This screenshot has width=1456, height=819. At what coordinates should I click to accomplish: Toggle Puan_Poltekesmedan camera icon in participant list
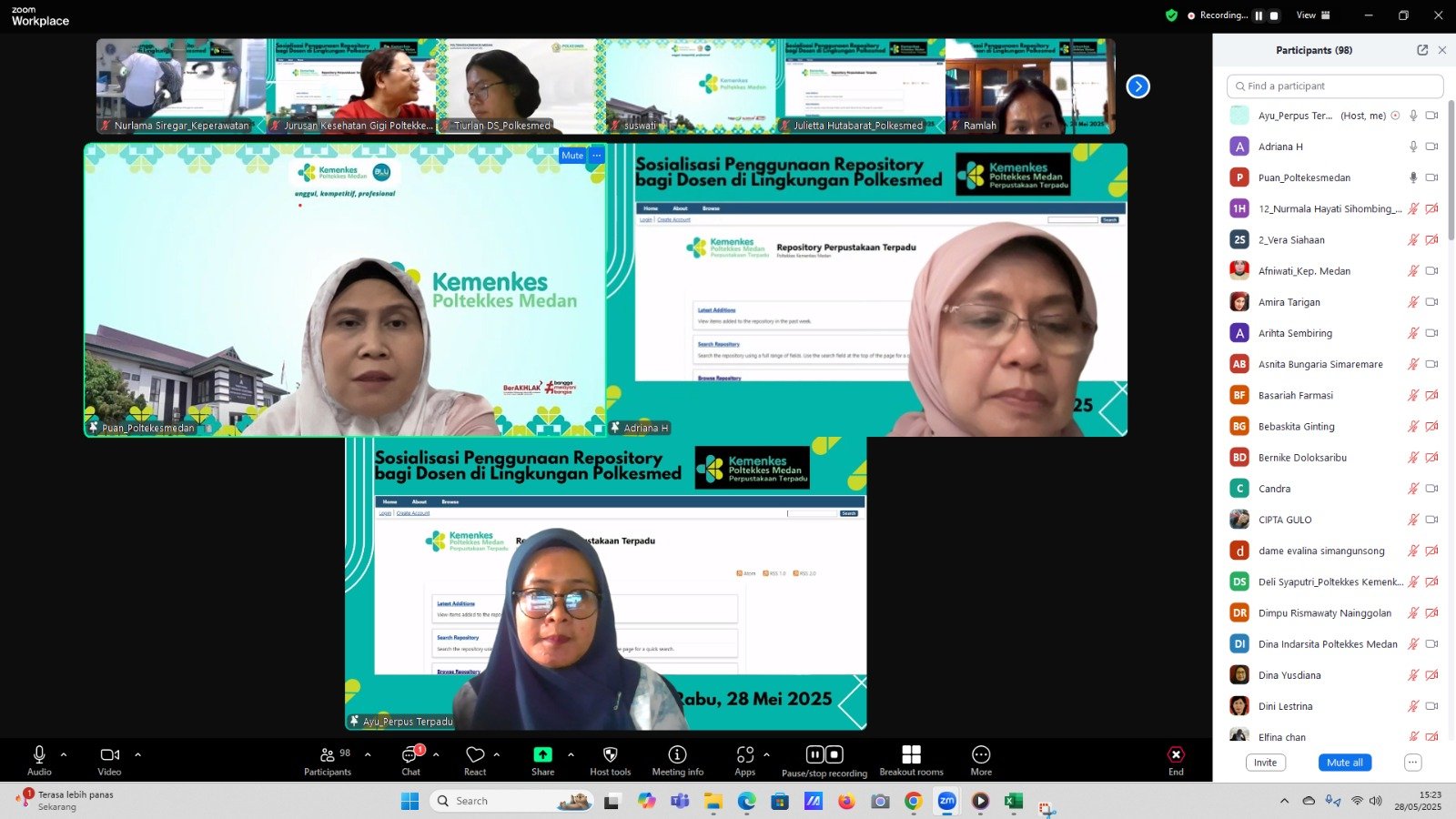point(1431,177)
